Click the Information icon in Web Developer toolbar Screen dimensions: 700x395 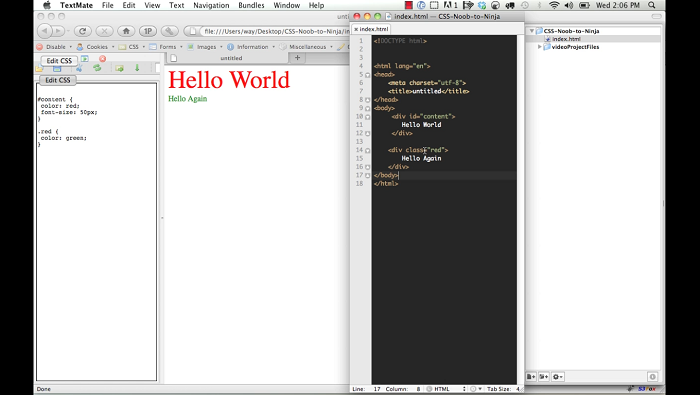click(230, 47)
